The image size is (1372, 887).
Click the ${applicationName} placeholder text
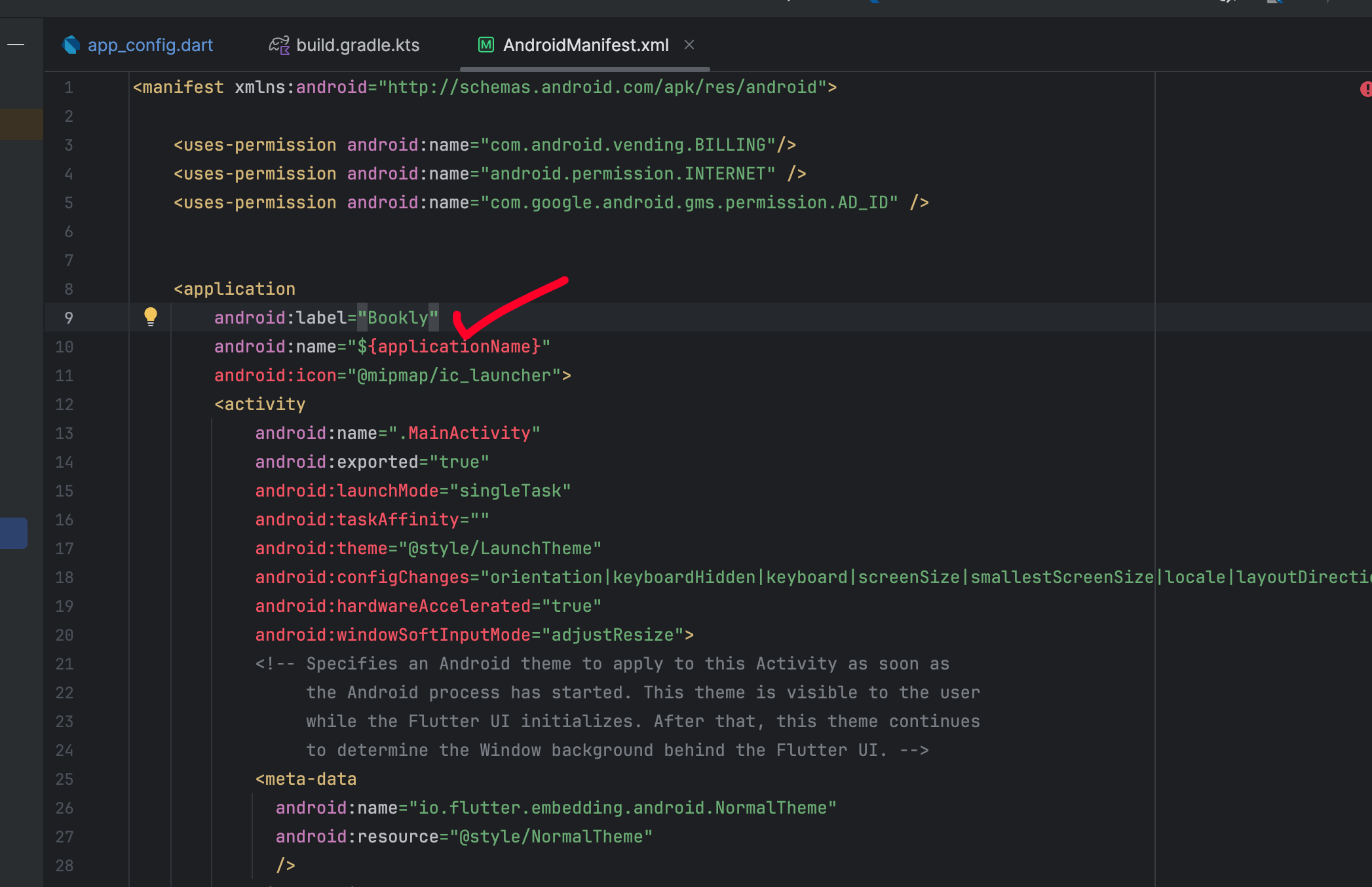(449, 347)
